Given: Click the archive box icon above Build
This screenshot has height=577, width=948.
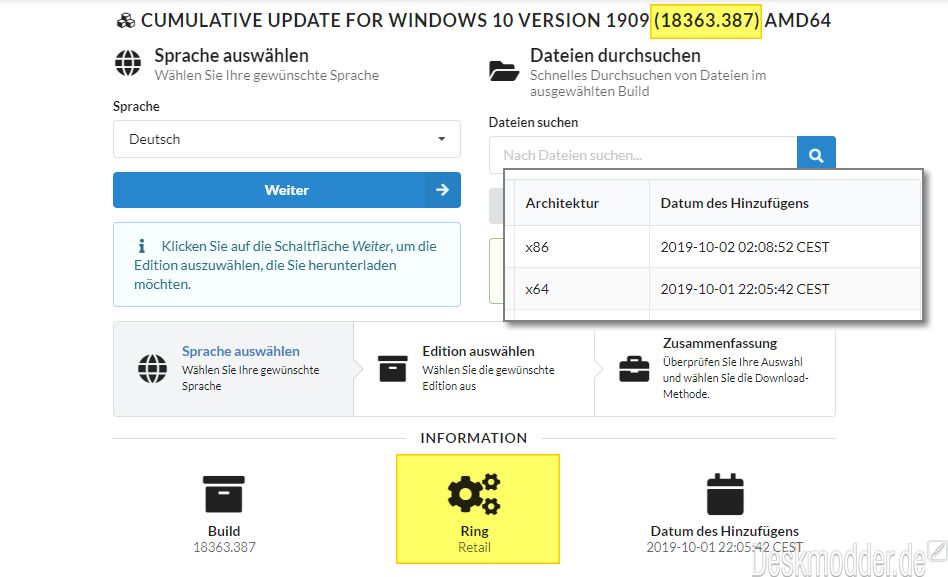Looking at the screenshot, I should point(224,494).
